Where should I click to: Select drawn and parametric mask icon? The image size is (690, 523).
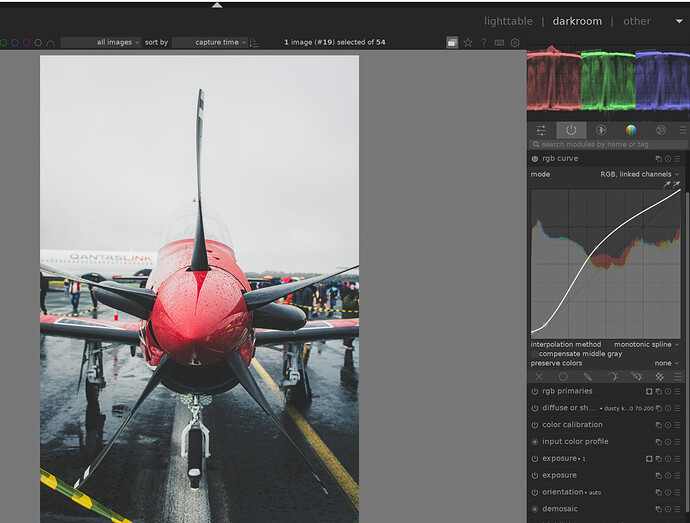click(x=636, y=377)
